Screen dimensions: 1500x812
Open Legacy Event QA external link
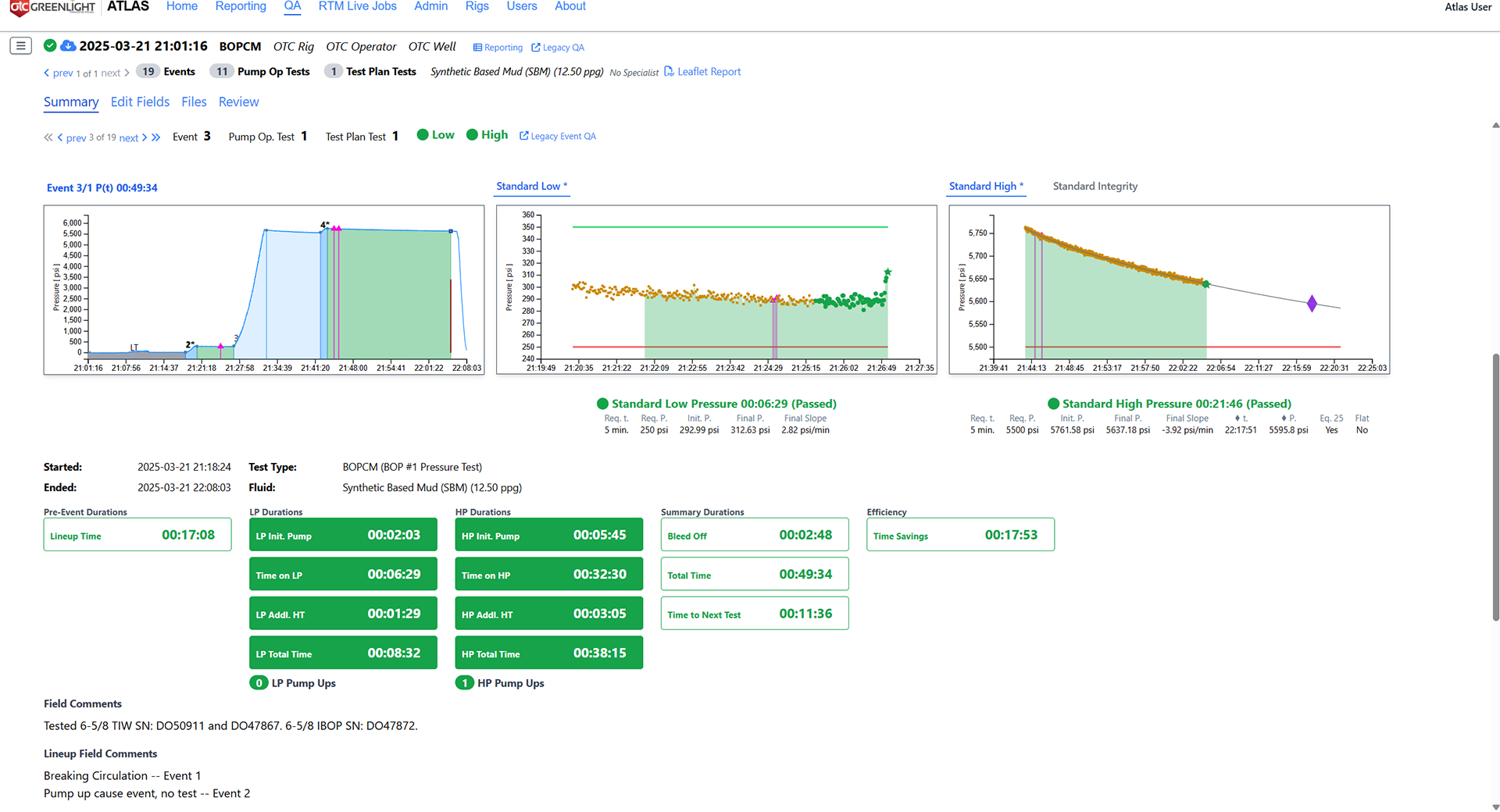(x=558, y=136)
